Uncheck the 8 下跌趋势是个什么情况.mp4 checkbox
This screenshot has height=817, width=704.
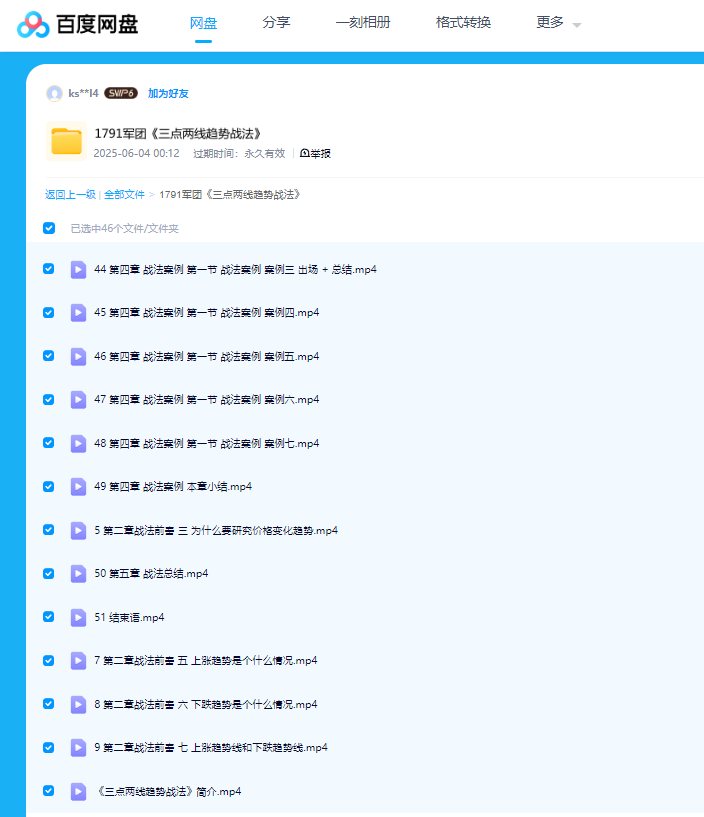click(x=49, y=704)
